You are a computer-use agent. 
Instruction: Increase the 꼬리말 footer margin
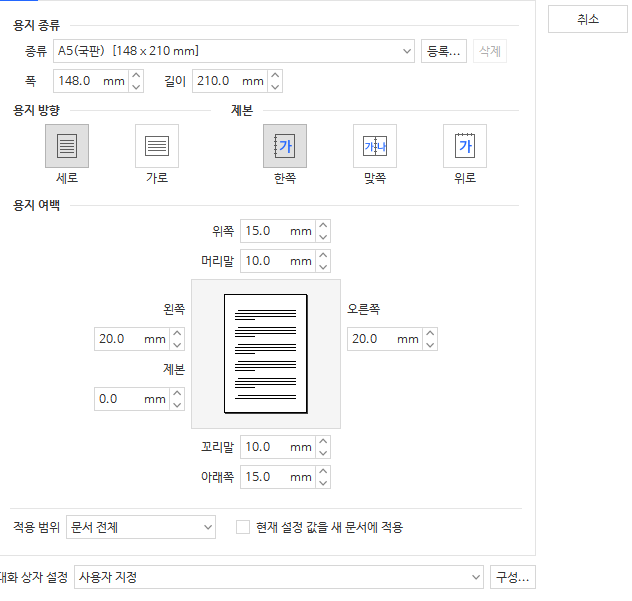[323, 441]
